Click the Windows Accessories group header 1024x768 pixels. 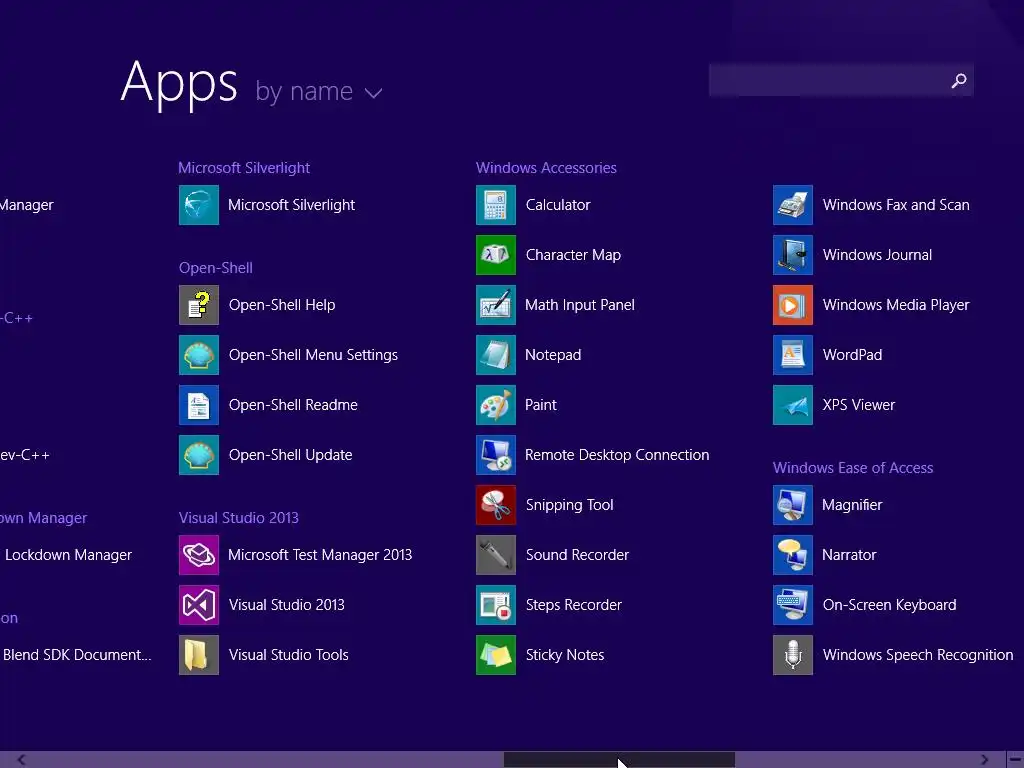tap(546, 168)
